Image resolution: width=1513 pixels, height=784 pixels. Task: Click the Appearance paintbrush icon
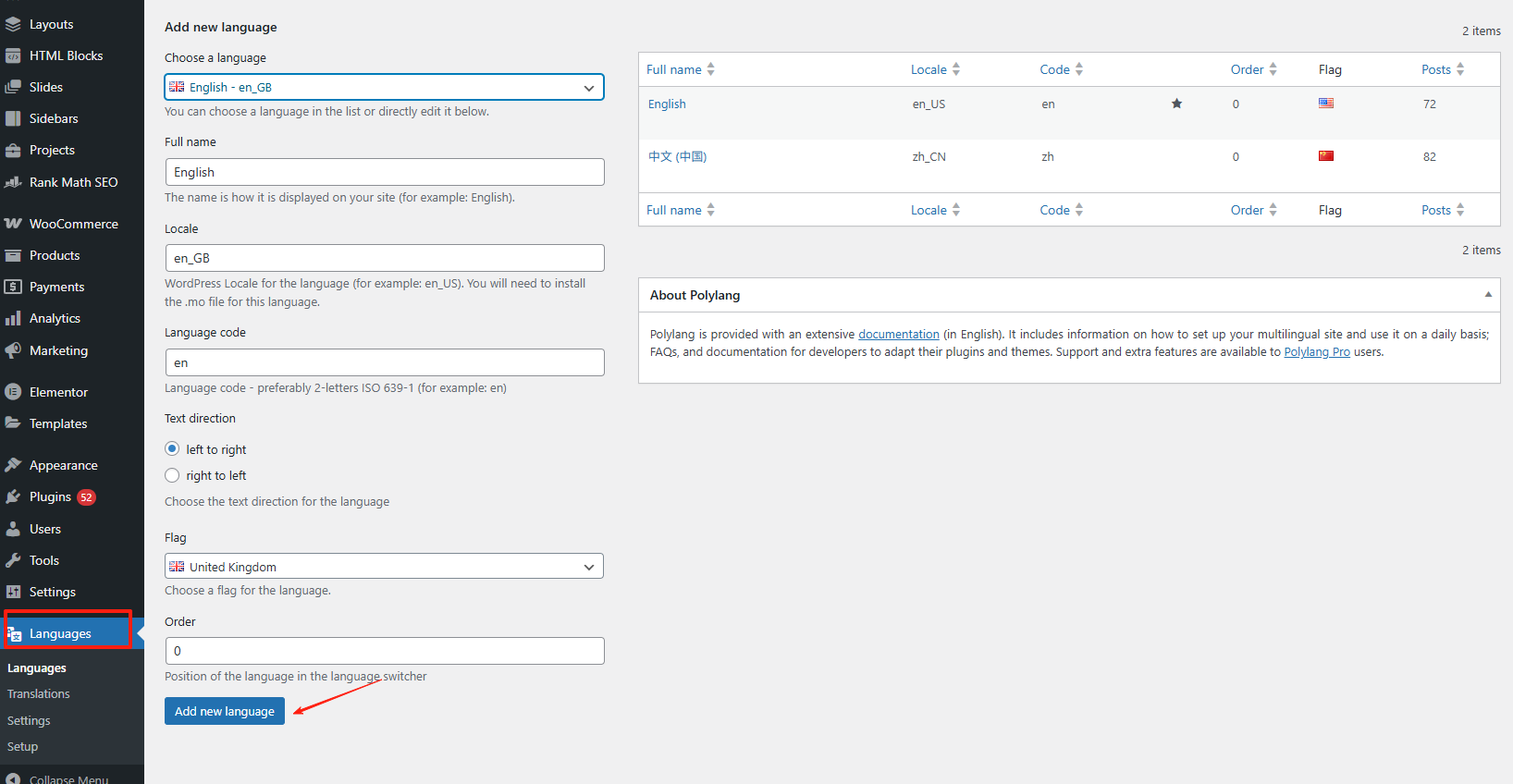click(x=13, y=465)
